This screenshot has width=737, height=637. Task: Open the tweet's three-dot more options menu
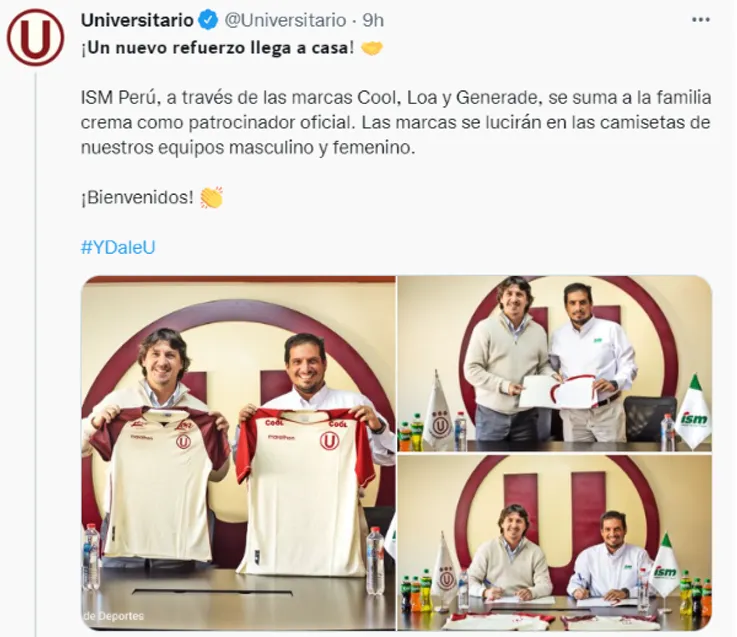point(700,20)
